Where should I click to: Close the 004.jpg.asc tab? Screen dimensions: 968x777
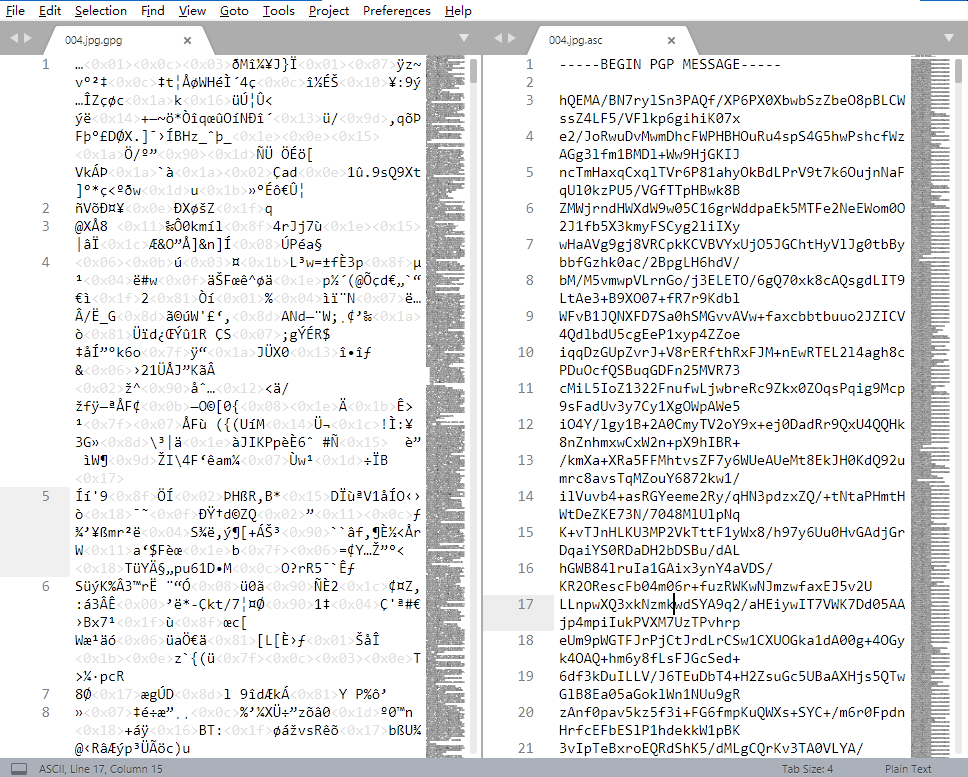[x=671, y=40]
